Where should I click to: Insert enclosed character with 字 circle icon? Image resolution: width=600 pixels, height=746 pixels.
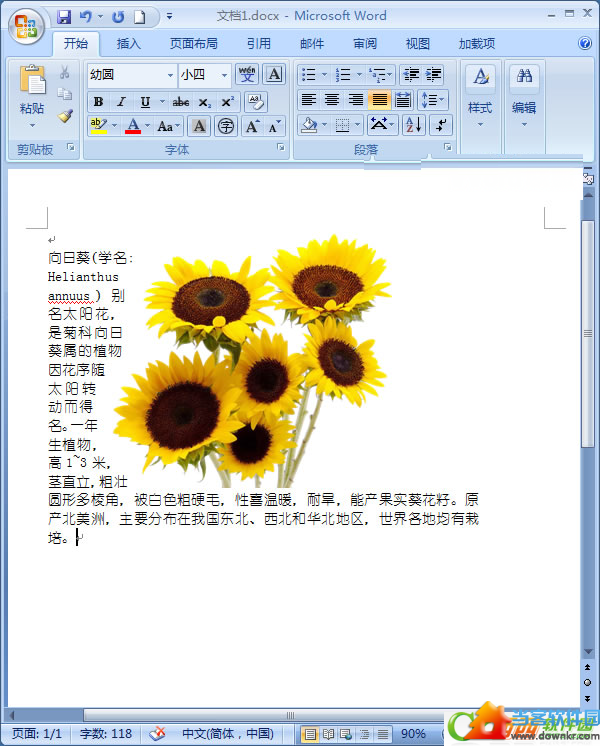226,126
